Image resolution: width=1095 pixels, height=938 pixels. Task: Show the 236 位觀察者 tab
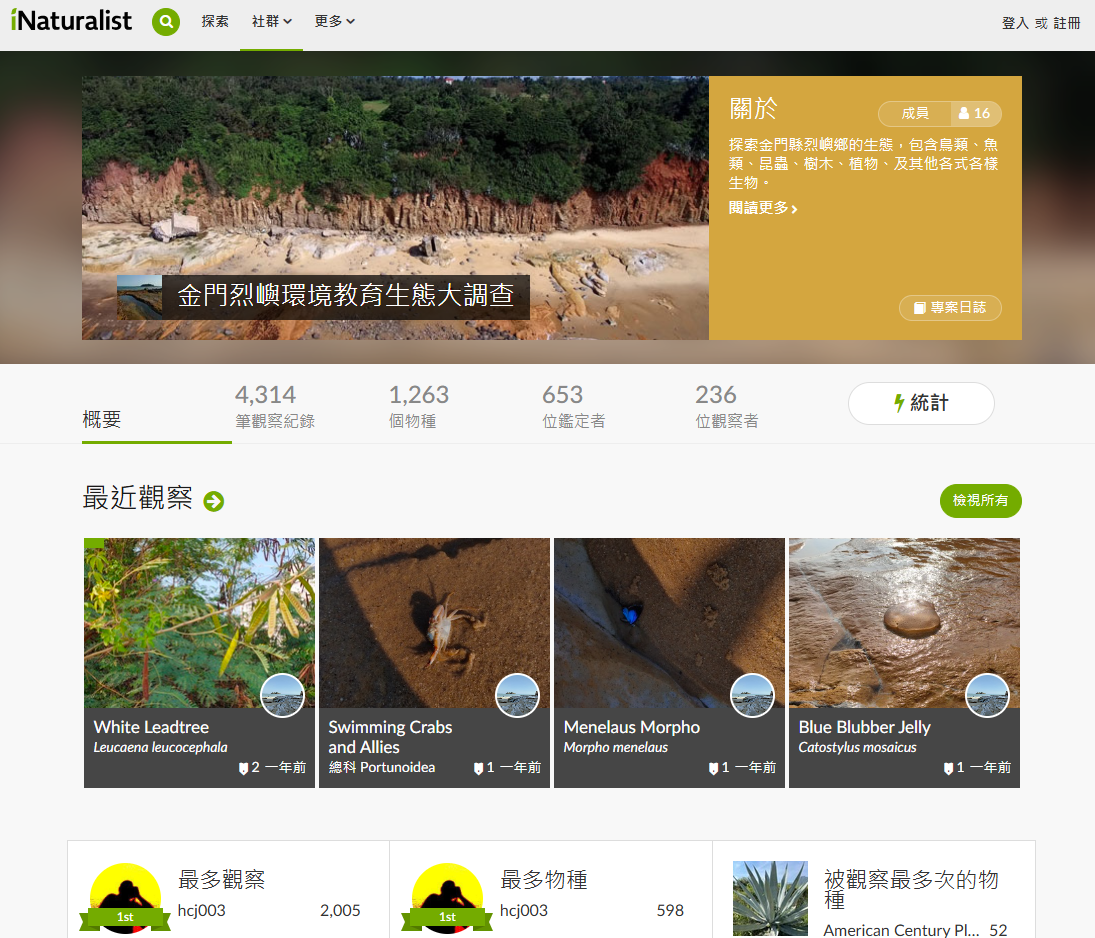726,406
